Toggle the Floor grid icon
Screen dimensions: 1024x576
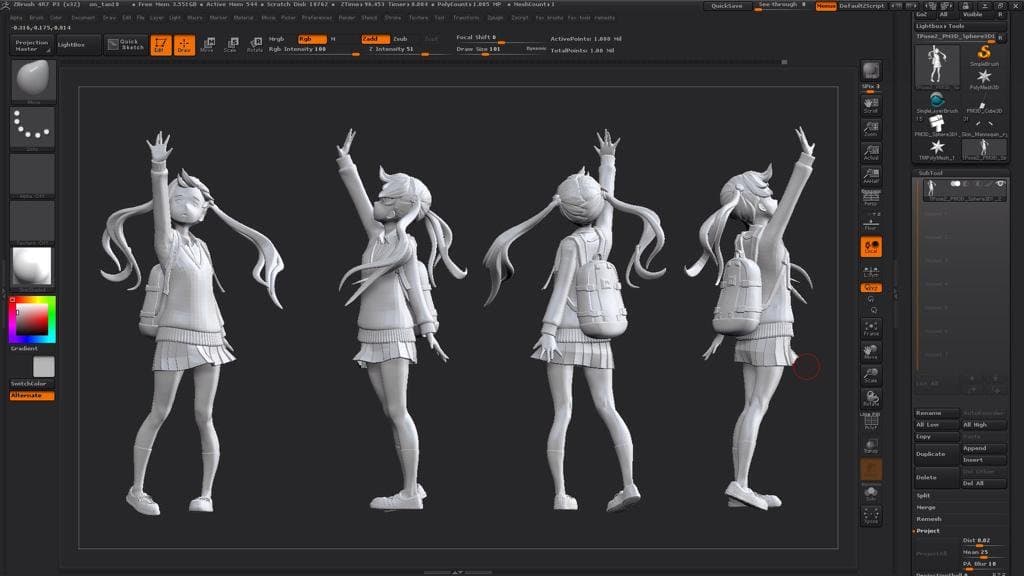(871, 222)
